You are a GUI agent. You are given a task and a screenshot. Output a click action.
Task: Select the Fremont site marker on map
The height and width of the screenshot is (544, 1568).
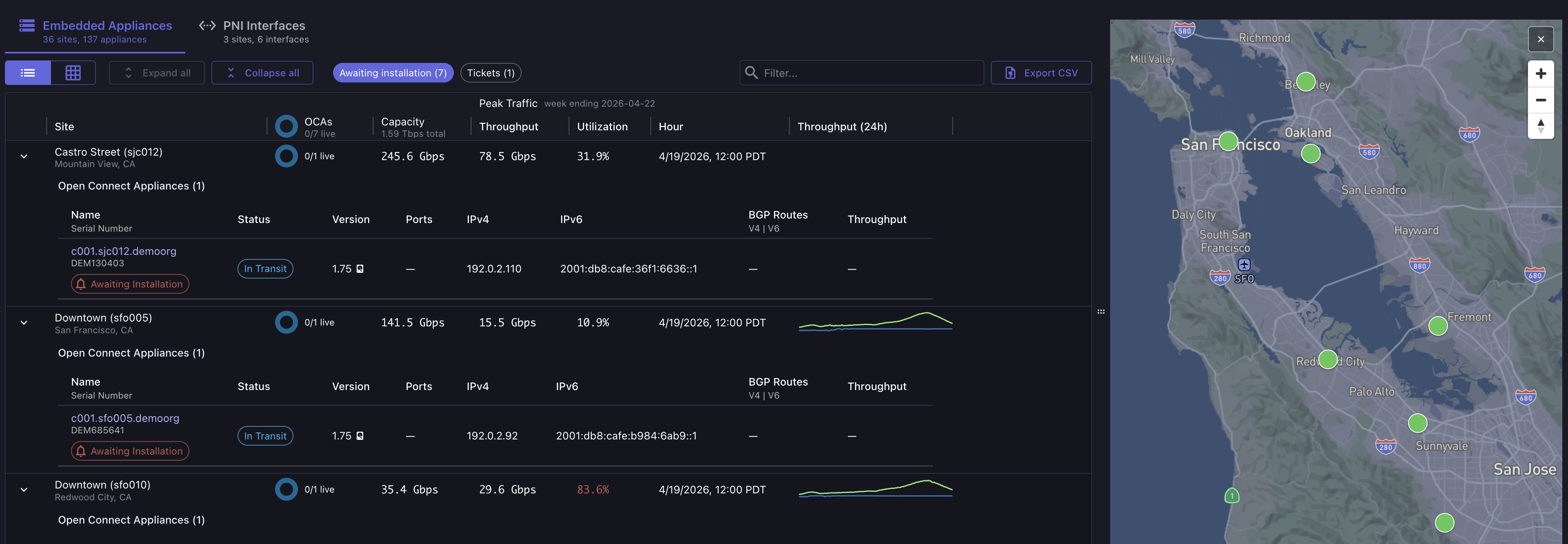(1438, 326)
